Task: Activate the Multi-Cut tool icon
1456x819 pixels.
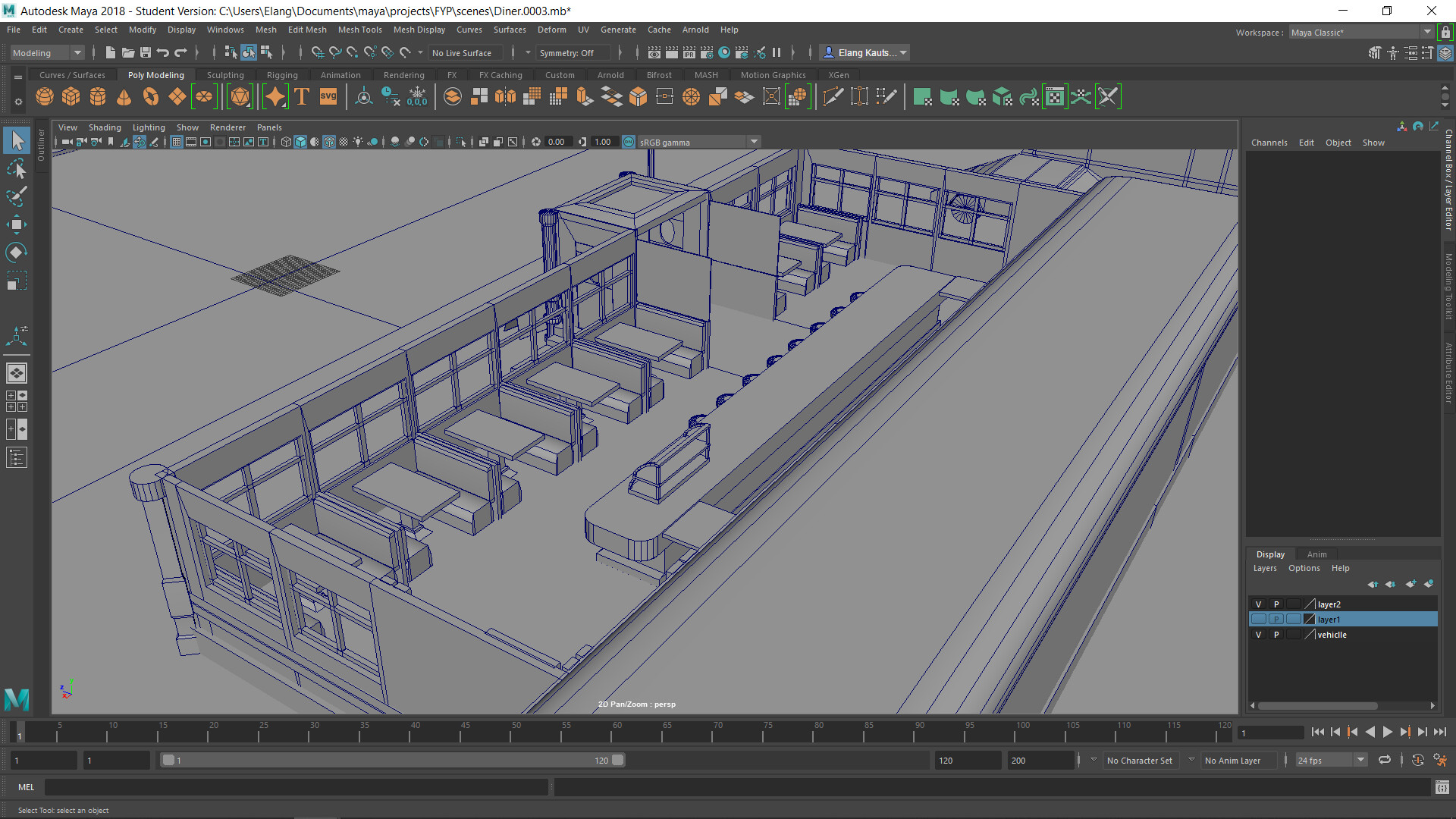Action: pyautogui.click(x=832, y=96)
